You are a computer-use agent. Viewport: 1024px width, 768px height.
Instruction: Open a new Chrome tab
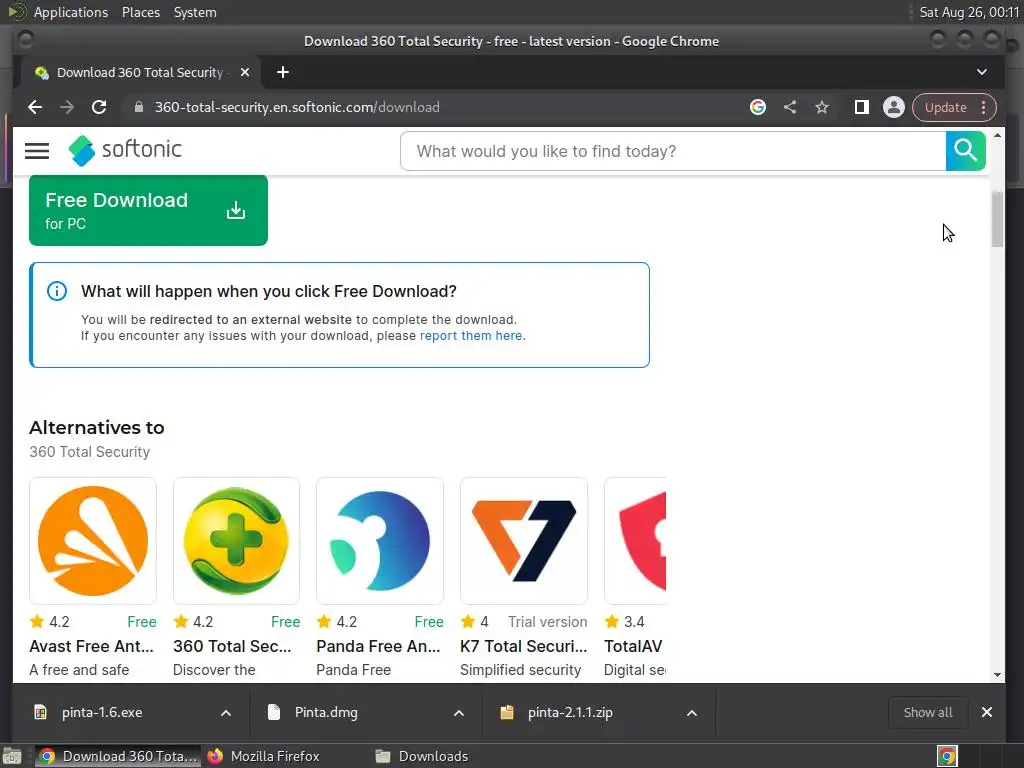[283, 72]
